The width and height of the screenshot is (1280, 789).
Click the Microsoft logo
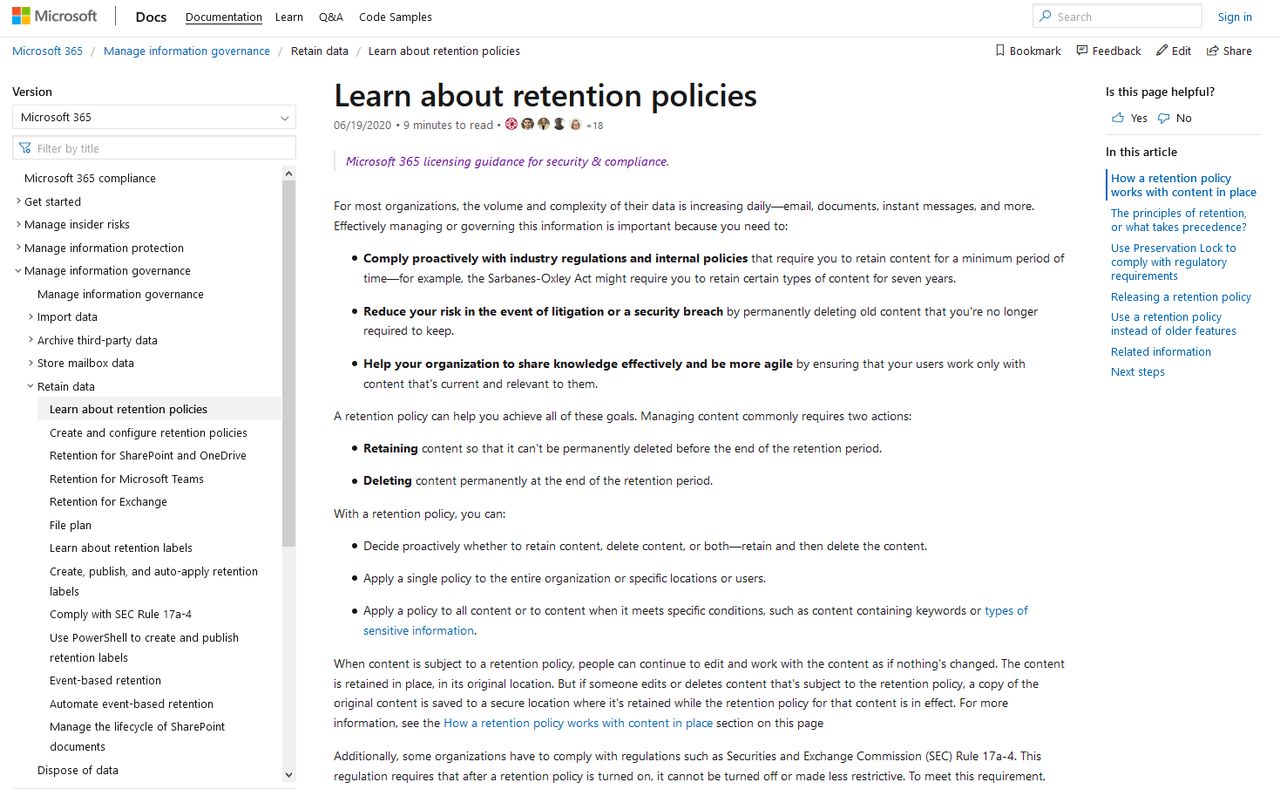click(x=55, y=17)
